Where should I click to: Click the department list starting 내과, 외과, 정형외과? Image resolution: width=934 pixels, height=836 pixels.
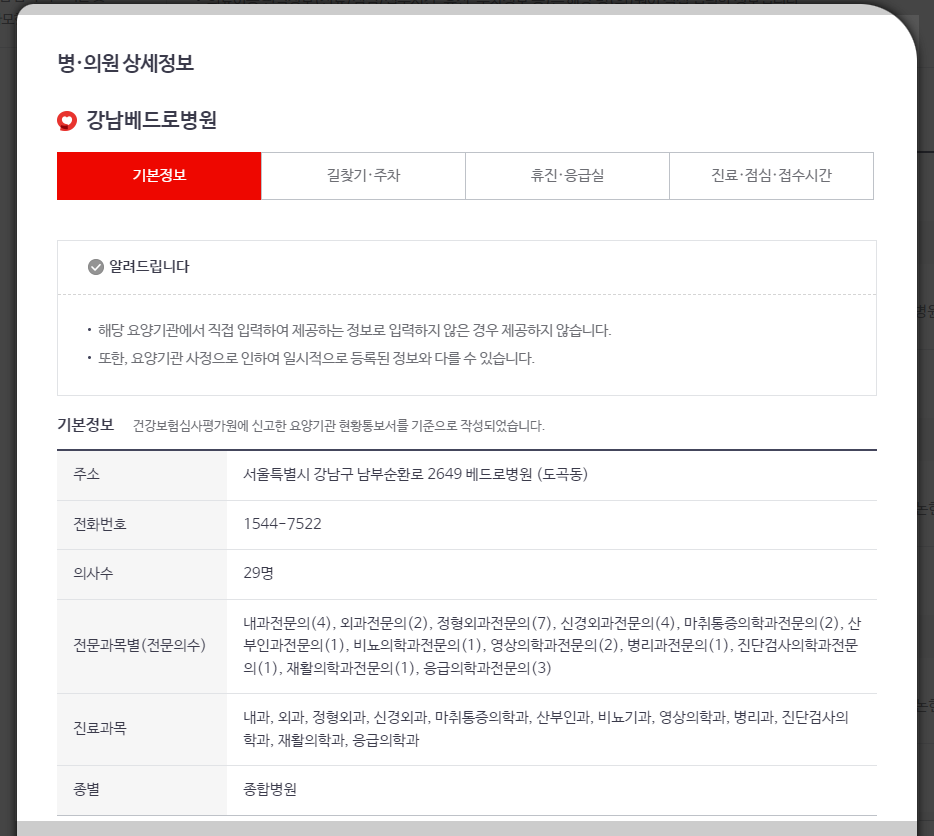pos(546,729)
